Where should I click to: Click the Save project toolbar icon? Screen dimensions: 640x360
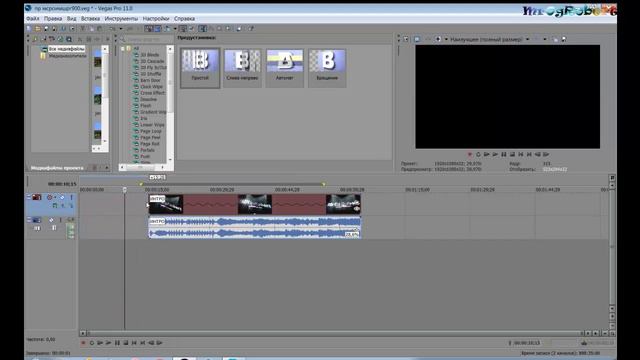[x=46, y=29]
